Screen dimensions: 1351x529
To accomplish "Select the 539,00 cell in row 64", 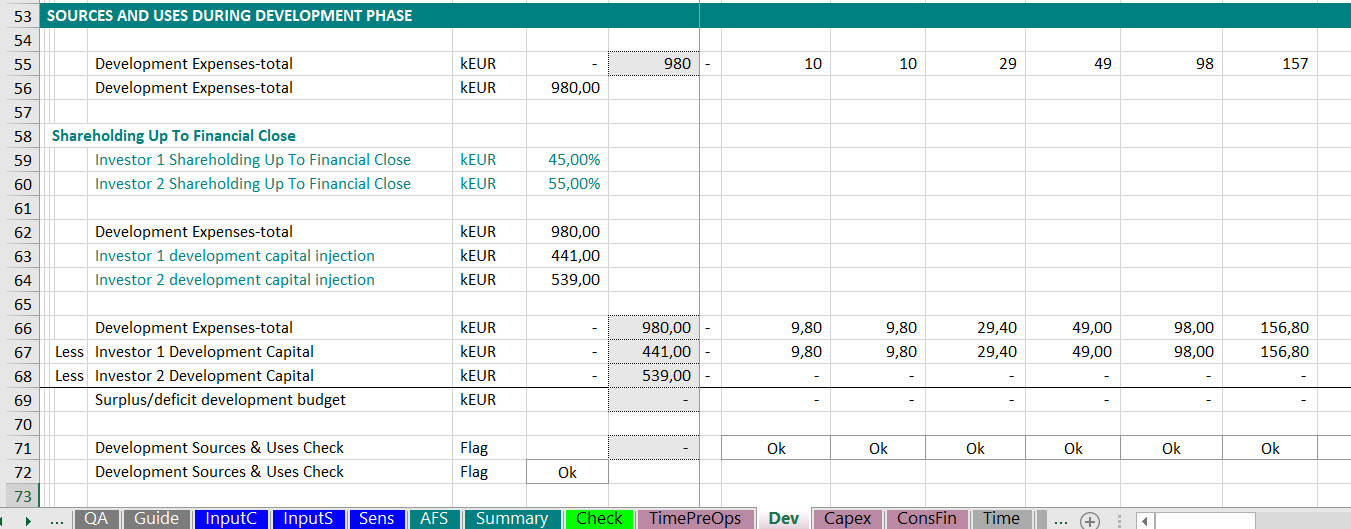I will coord(567,280).
